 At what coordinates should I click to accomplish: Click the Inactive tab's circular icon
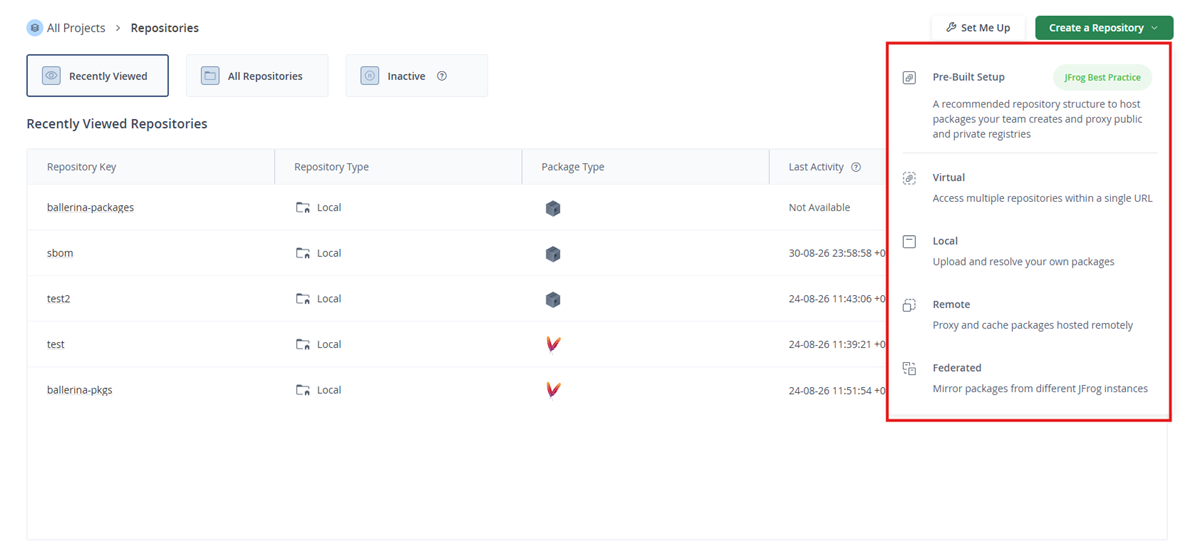tap(370, 76)
